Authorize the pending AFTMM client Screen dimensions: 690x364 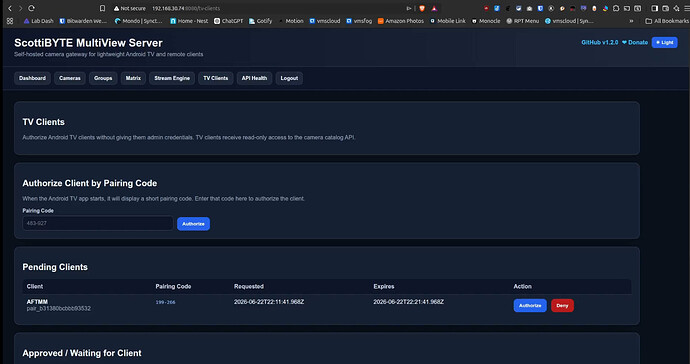click(x=530, y=305)
